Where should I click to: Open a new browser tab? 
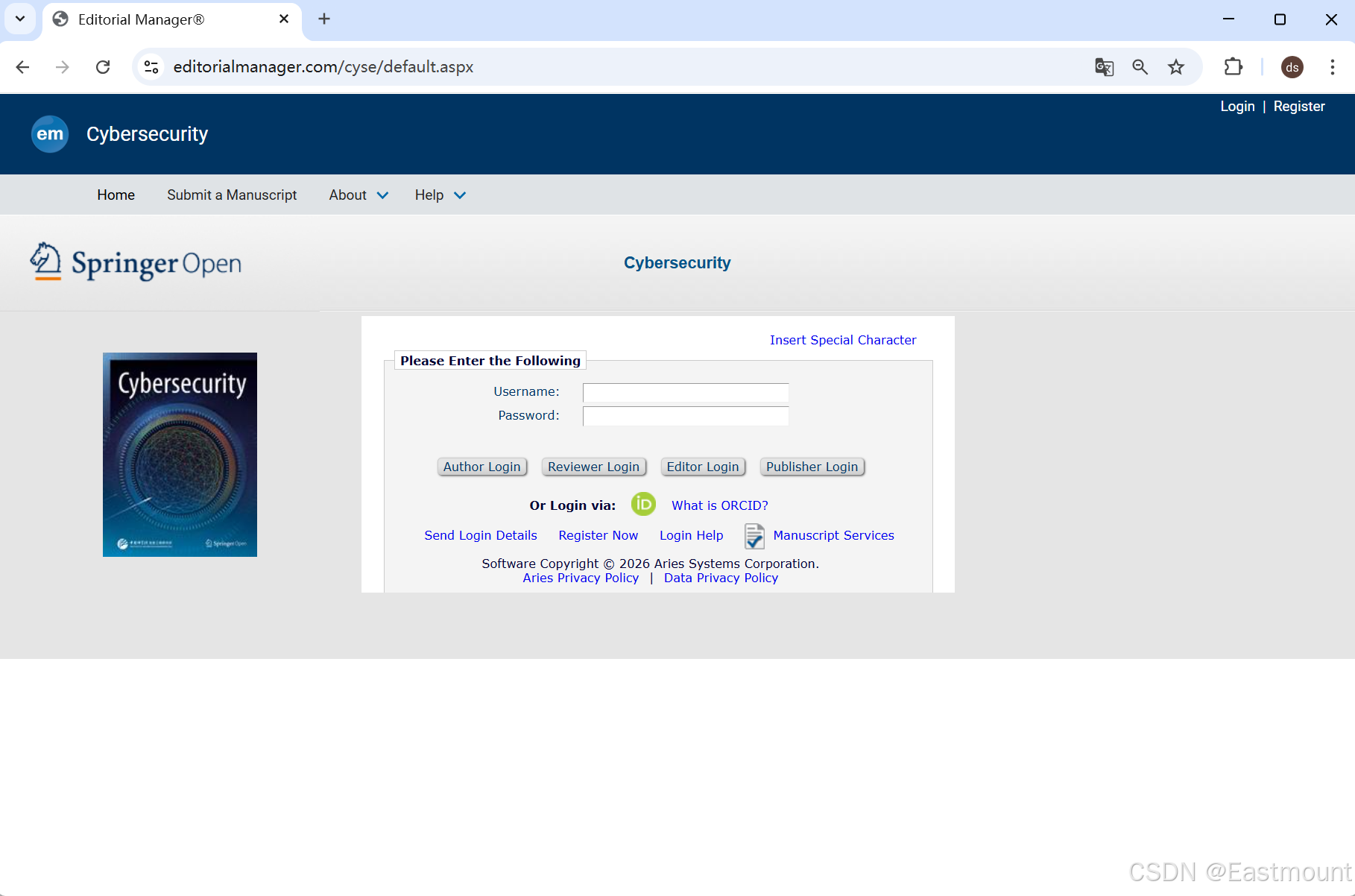point(324,19)
